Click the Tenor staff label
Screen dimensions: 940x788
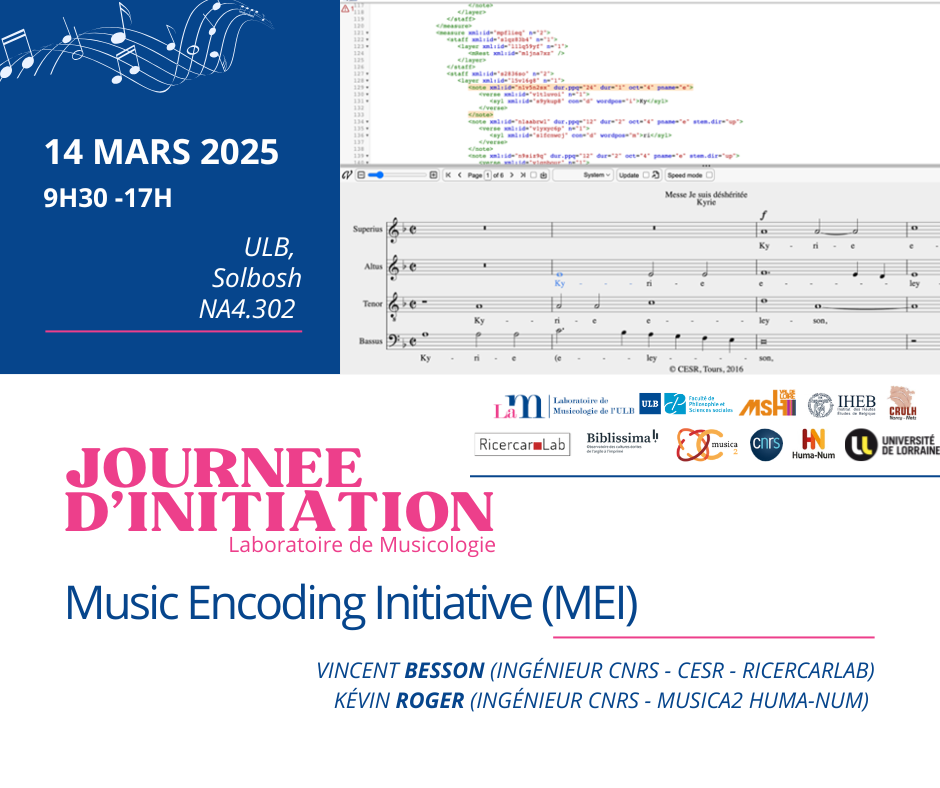tap(372, 304)
